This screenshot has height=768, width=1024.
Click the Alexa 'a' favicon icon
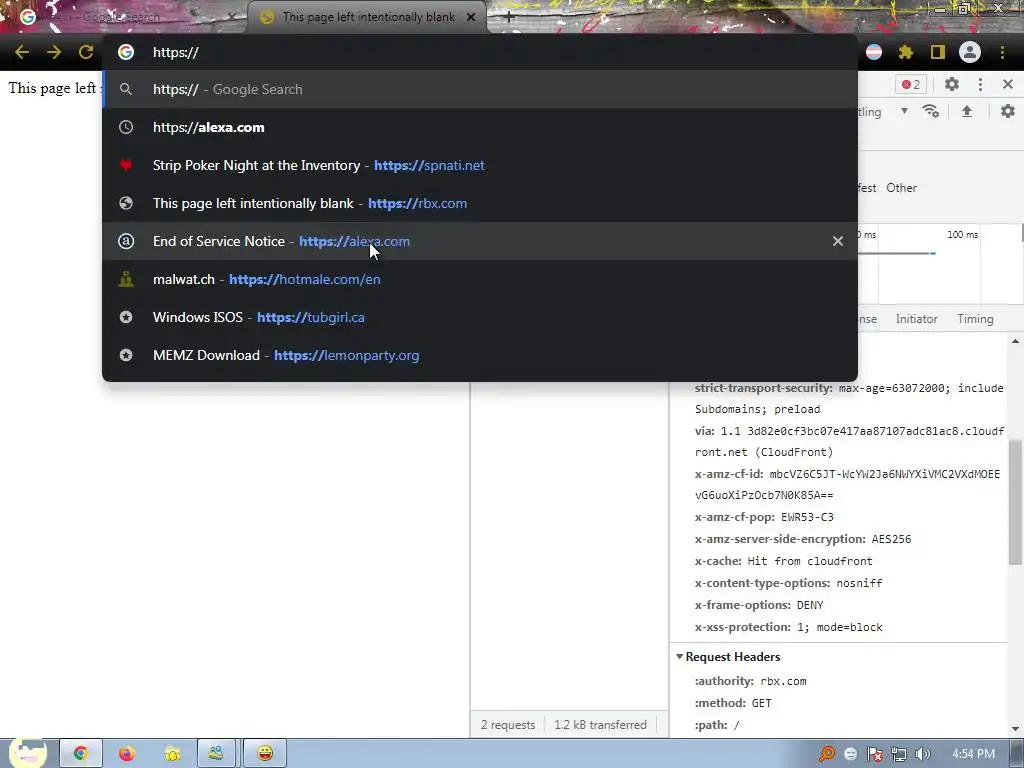[125, 241]
